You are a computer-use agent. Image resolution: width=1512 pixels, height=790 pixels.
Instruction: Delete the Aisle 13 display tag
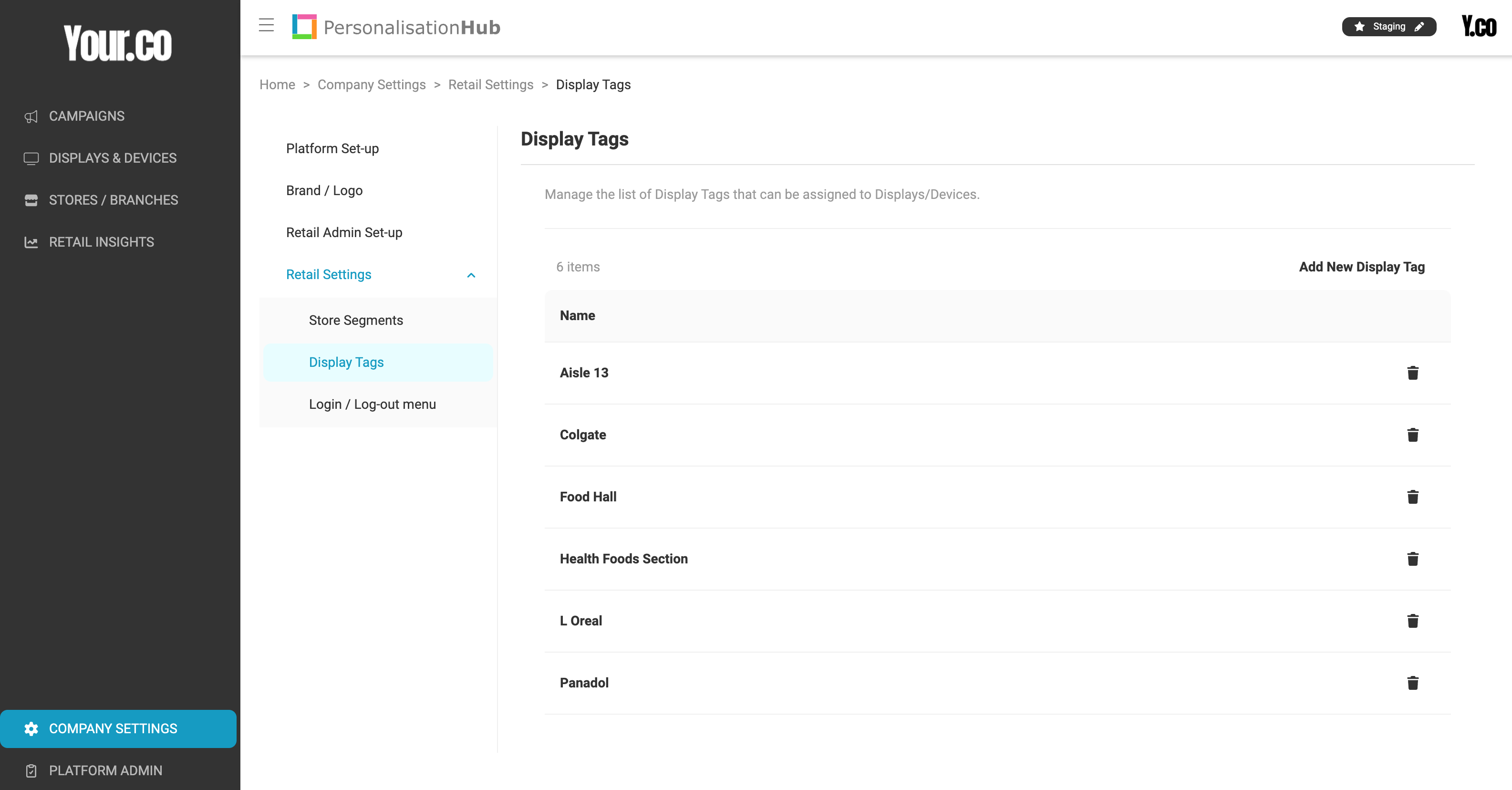point(1412,373)
